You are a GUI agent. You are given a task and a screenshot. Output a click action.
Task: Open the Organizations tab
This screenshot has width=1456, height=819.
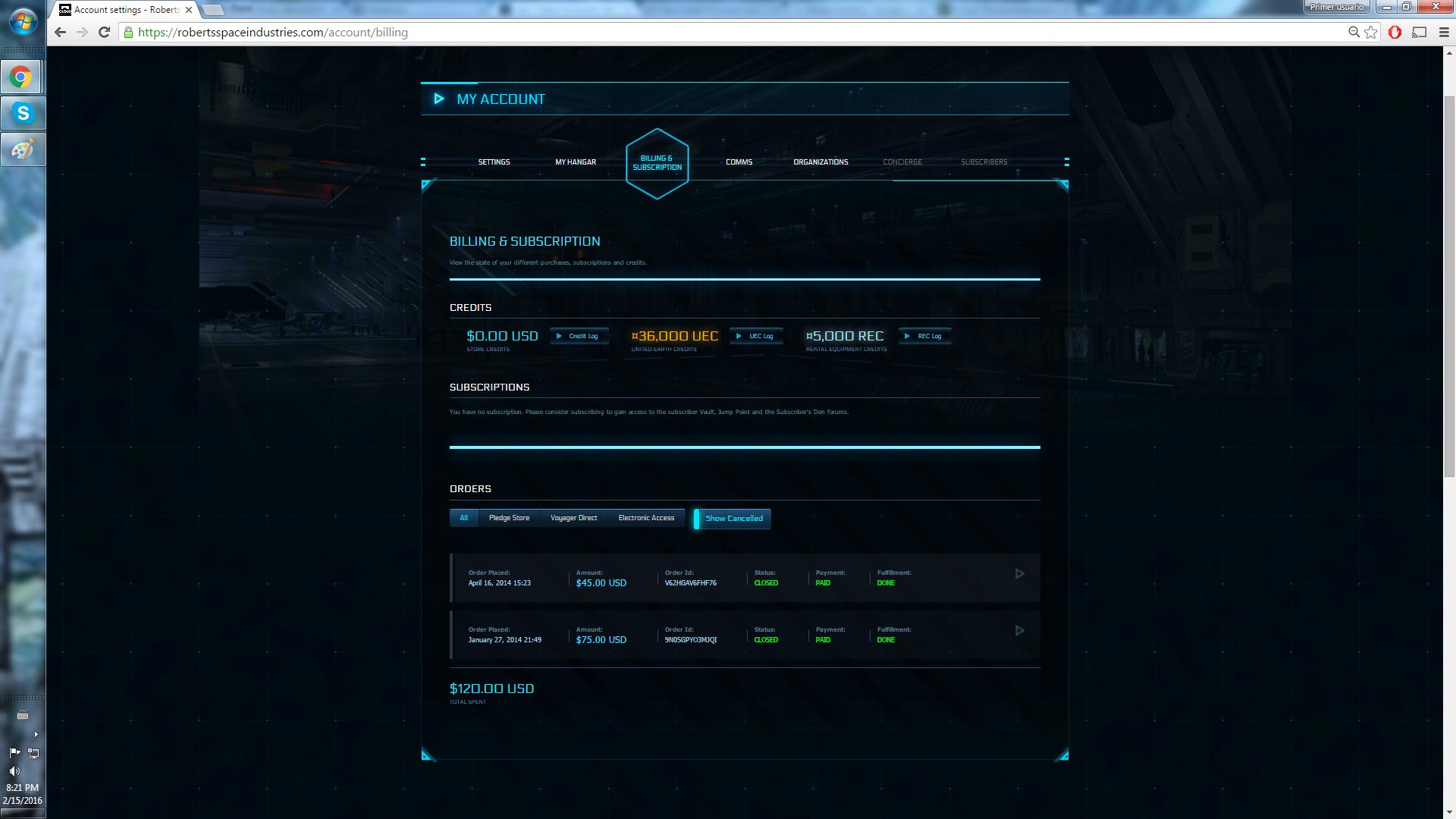pos(821,162)
